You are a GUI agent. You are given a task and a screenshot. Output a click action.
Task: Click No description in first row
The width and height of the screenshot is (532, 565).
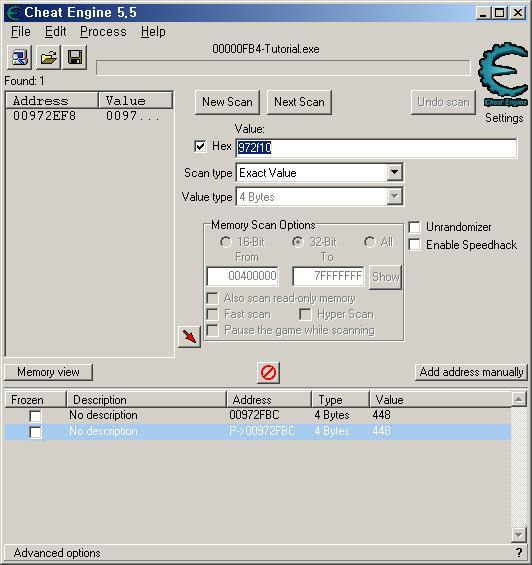(103, 415)
